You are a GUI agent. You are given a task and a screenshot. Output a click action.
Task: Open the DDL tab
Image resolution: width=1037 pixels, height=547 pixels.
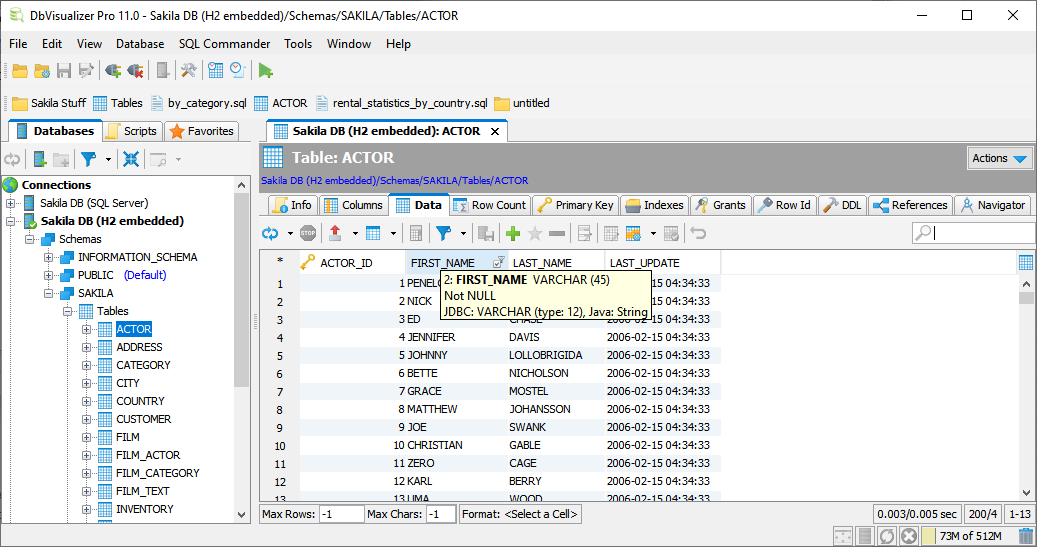coord(842,205)
